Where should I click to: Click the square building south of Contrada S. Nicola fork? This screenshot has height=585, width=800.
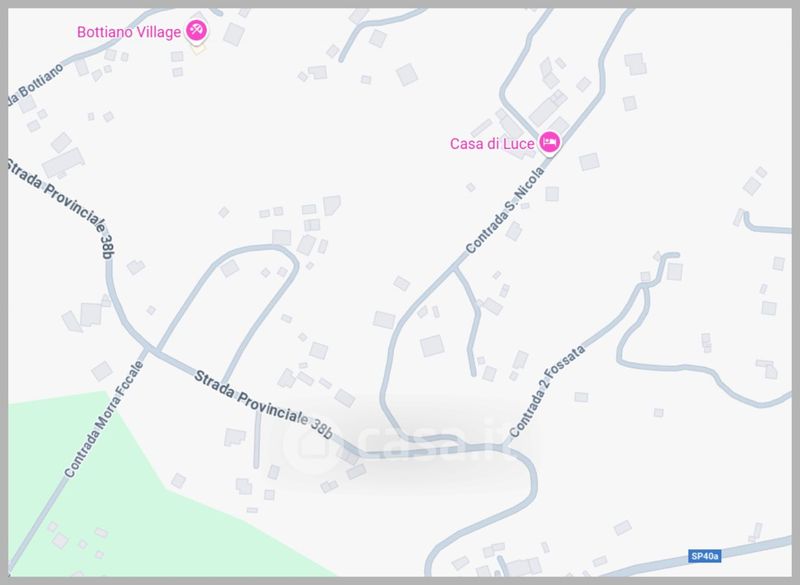432,346
